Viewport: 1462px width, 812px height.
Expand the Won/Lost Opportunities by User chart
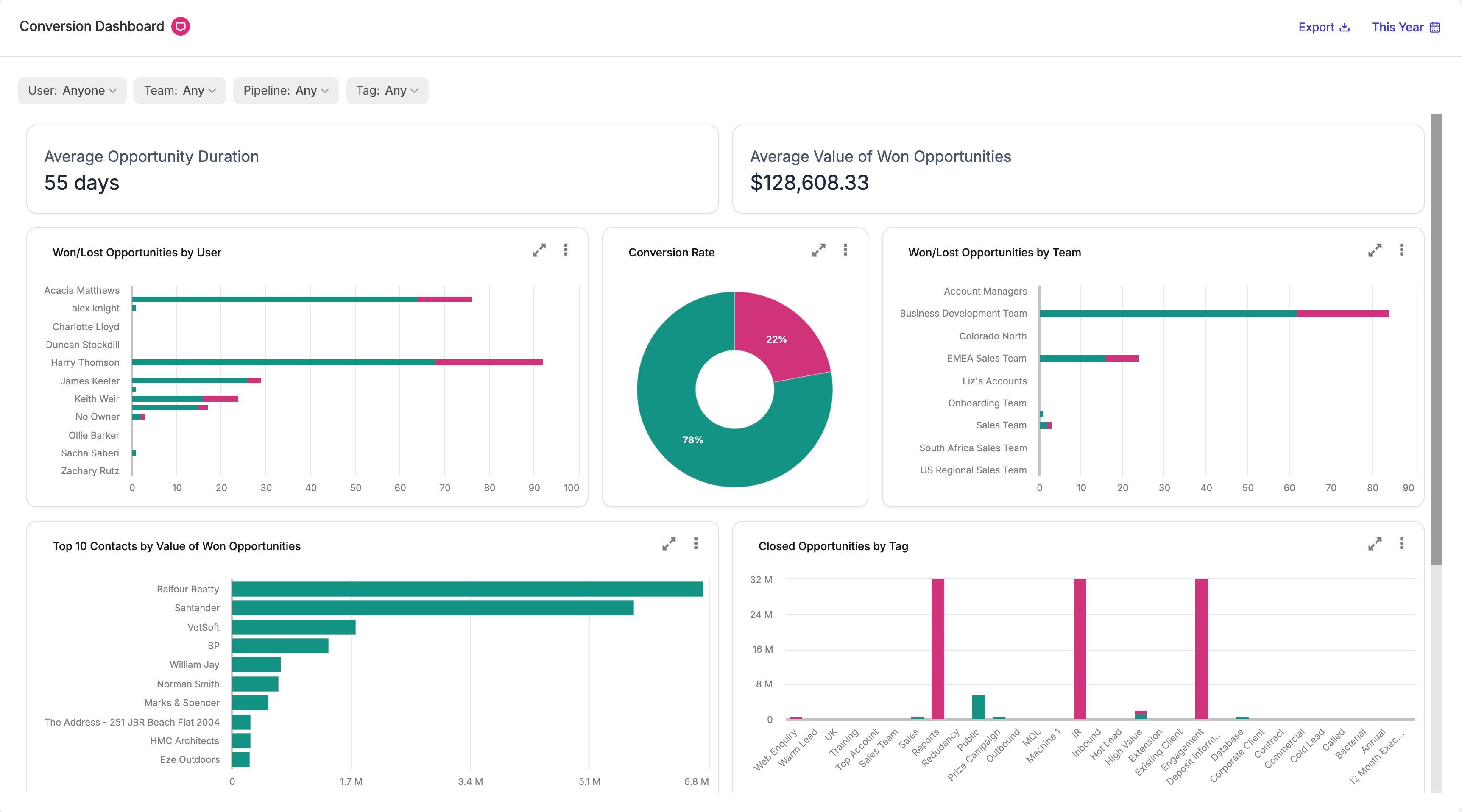[538, 250]
